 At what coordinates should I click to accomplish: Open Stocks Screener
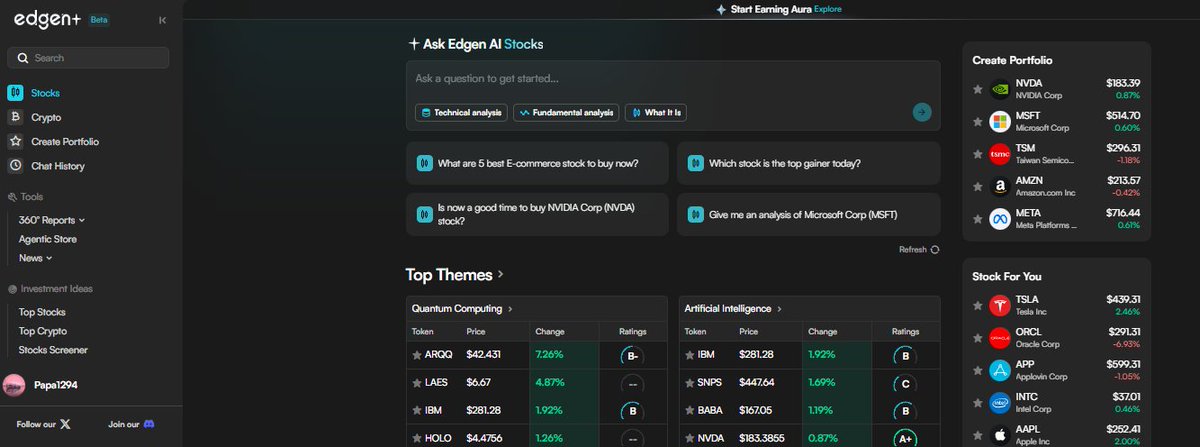pos(53,350)
